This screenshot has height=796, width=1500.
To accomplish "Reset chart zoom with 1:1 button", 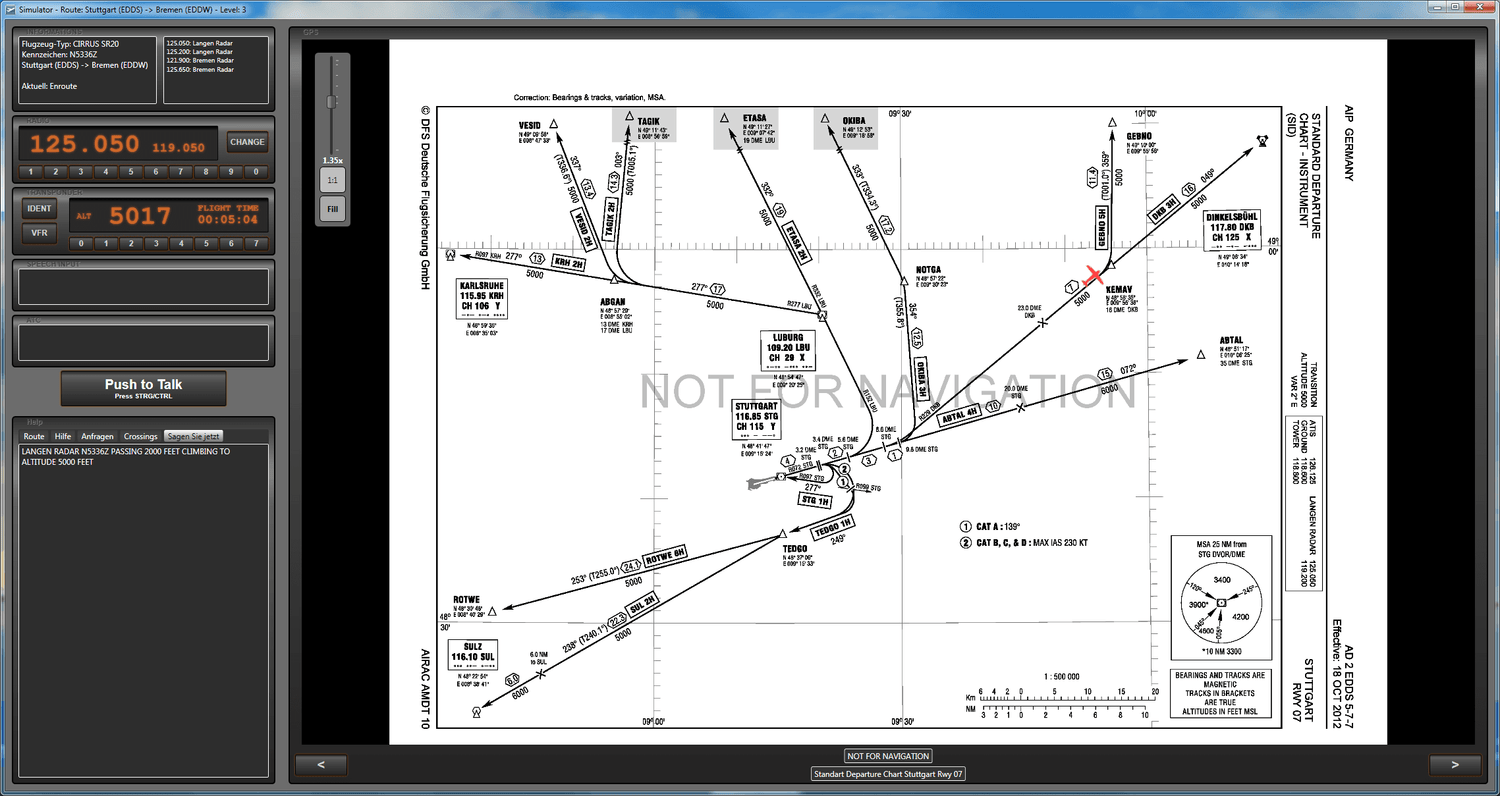I will (x=332, y=180).
